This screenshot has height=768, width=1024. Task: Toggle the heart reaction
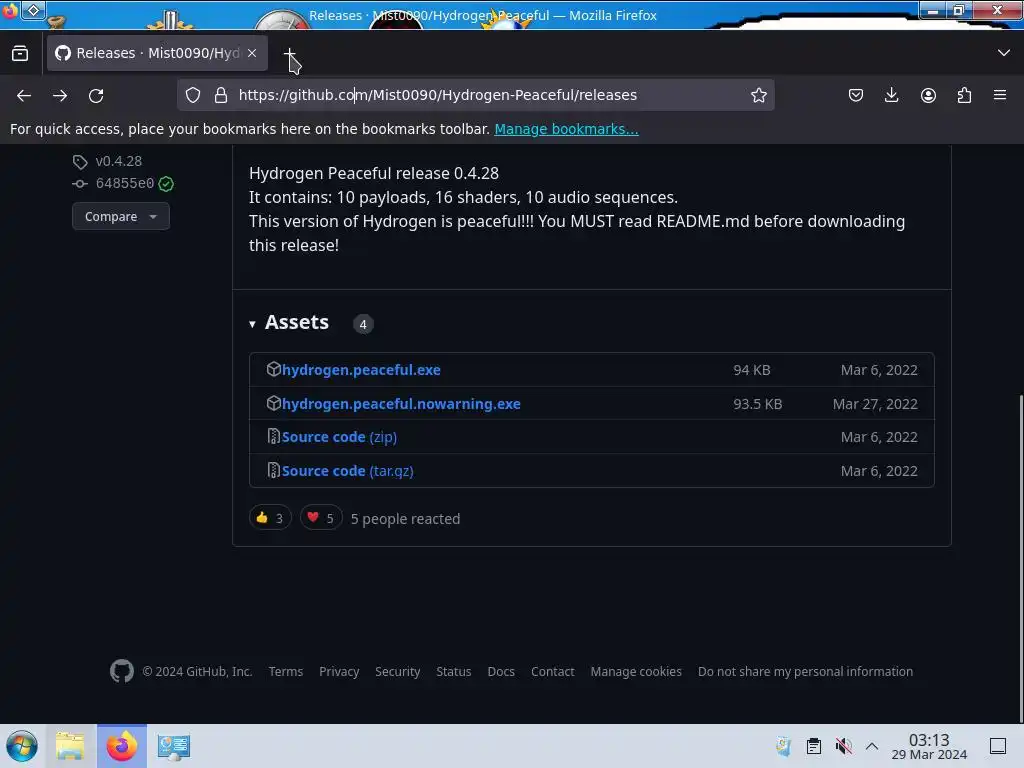[321, 518]
